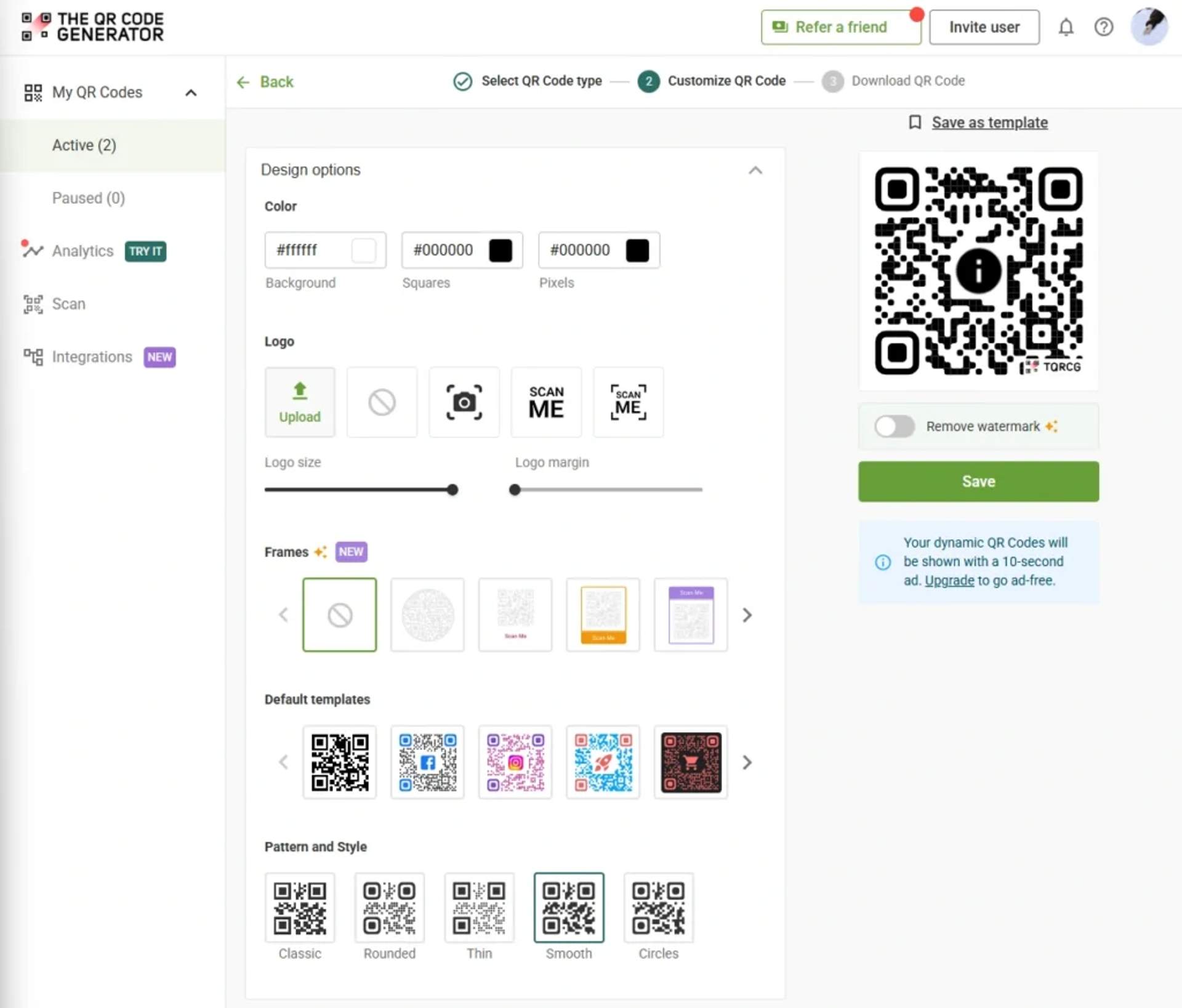Select the Rounded pattern style

tap(389, 908)
